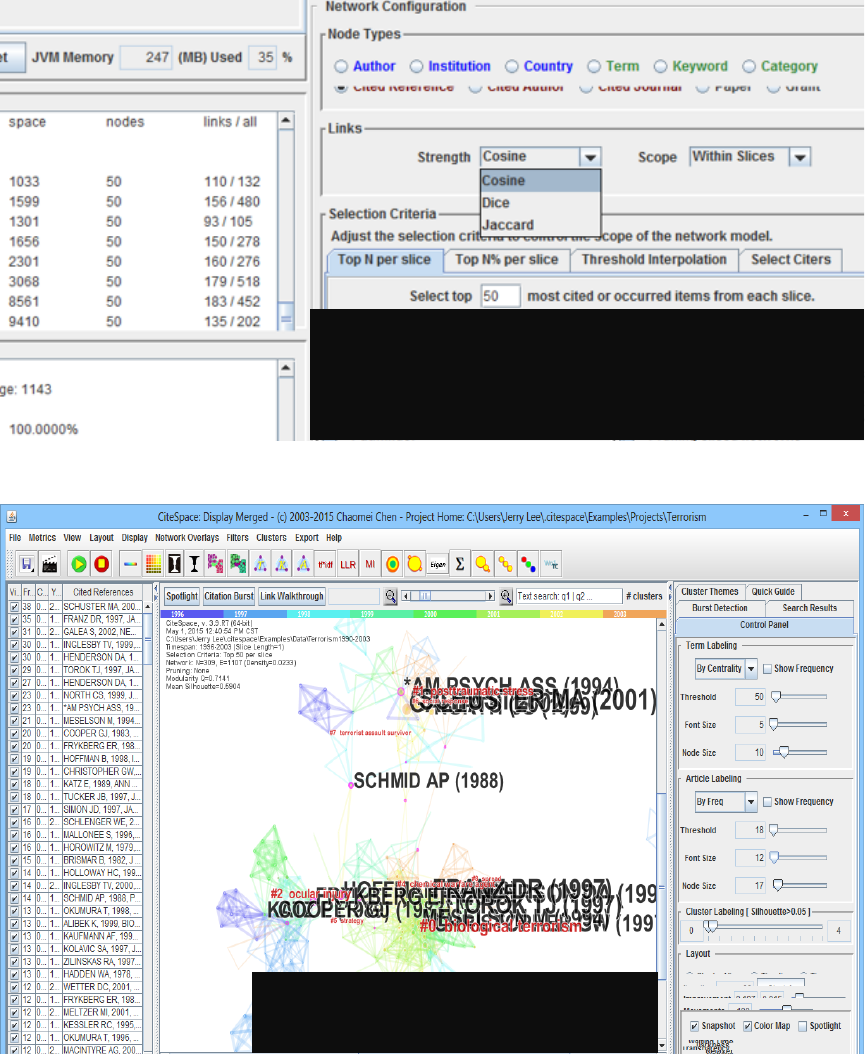Choose Dice from Strength list
The height and width of the screenshot is (1054, 865).
(x=540, y=203)
